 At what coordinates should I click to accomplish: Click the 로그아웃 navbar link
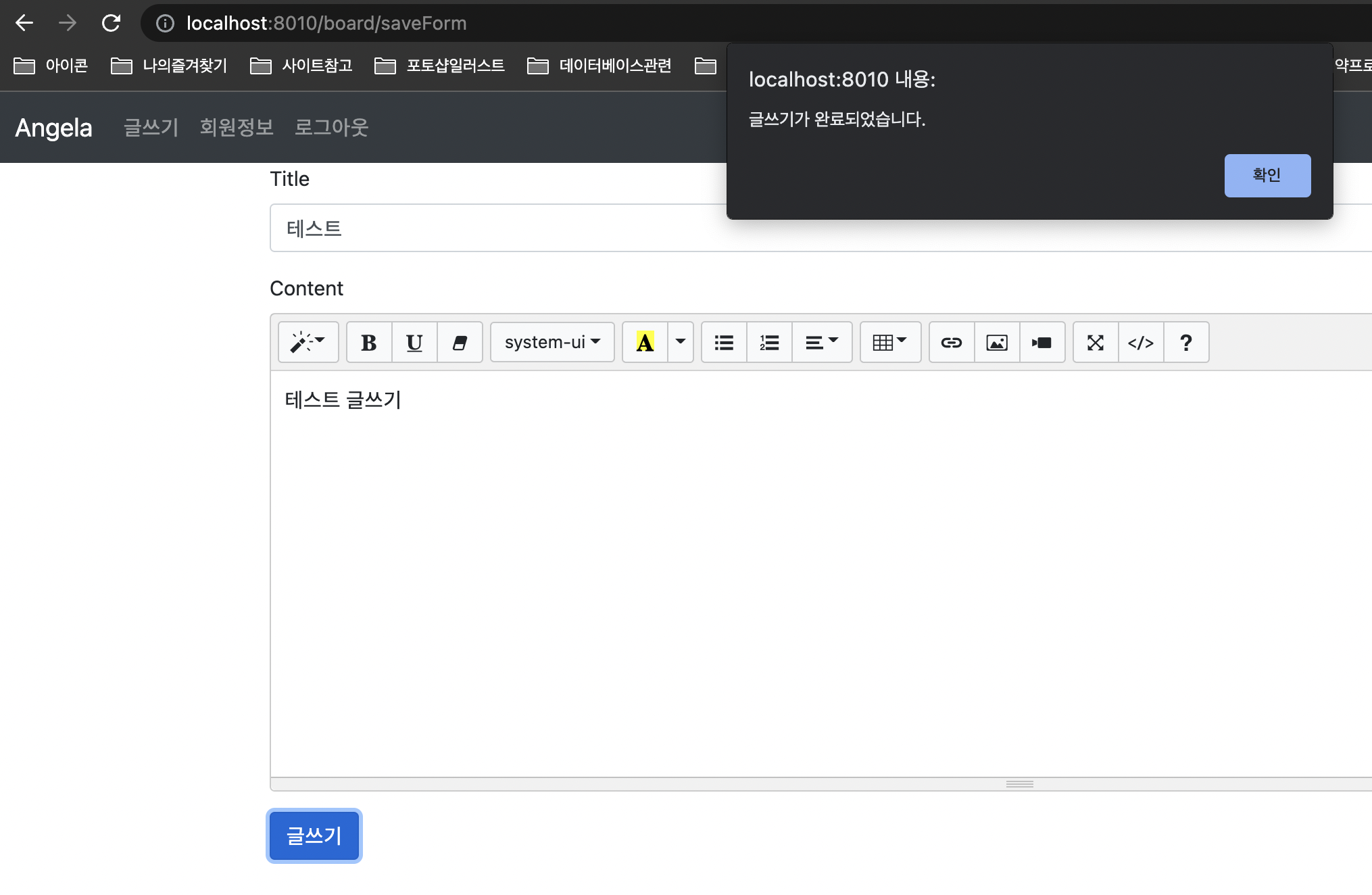pos(331,127)
